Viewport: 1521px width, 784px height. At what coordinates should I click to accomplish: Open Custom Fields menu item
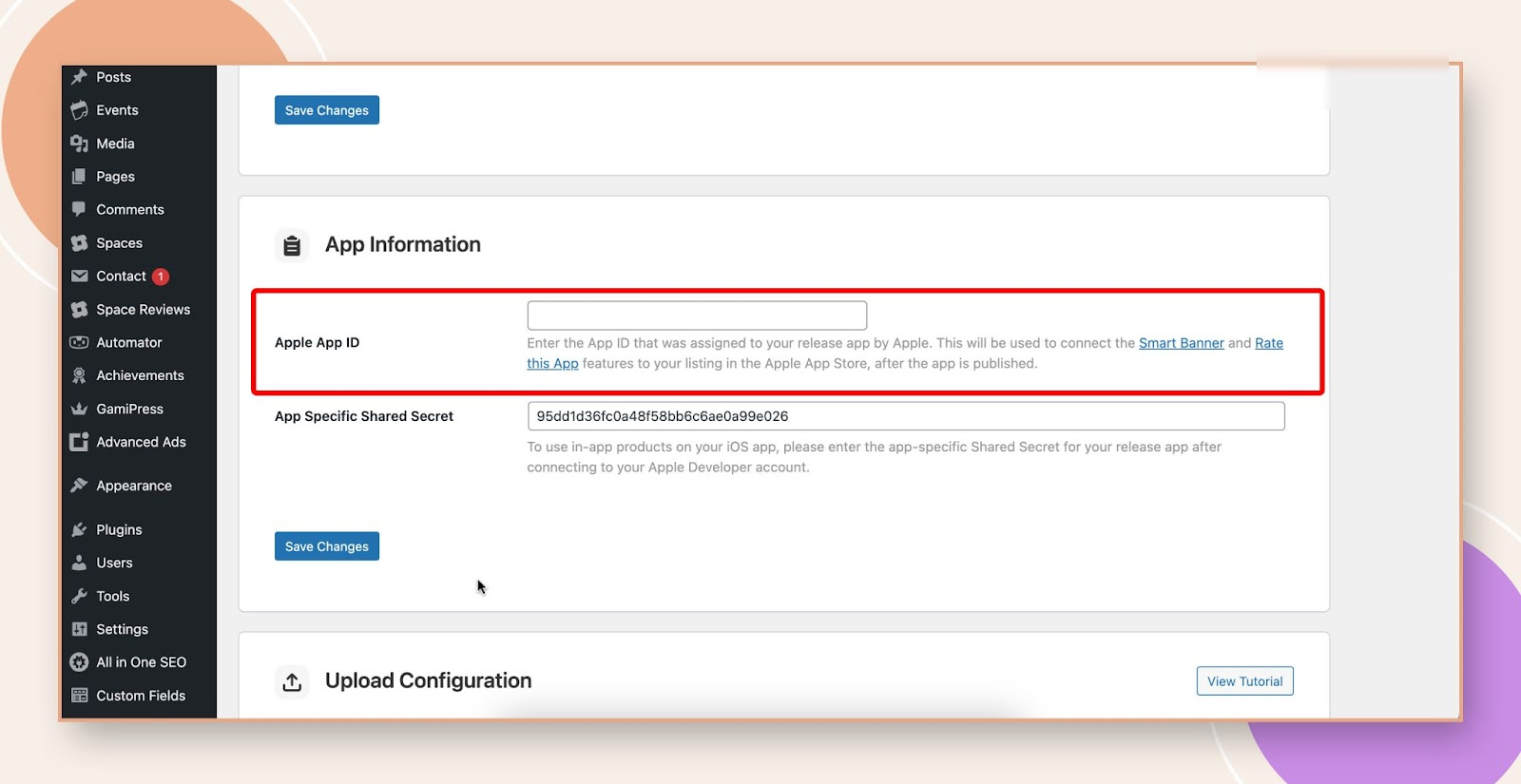pos(139,696)
